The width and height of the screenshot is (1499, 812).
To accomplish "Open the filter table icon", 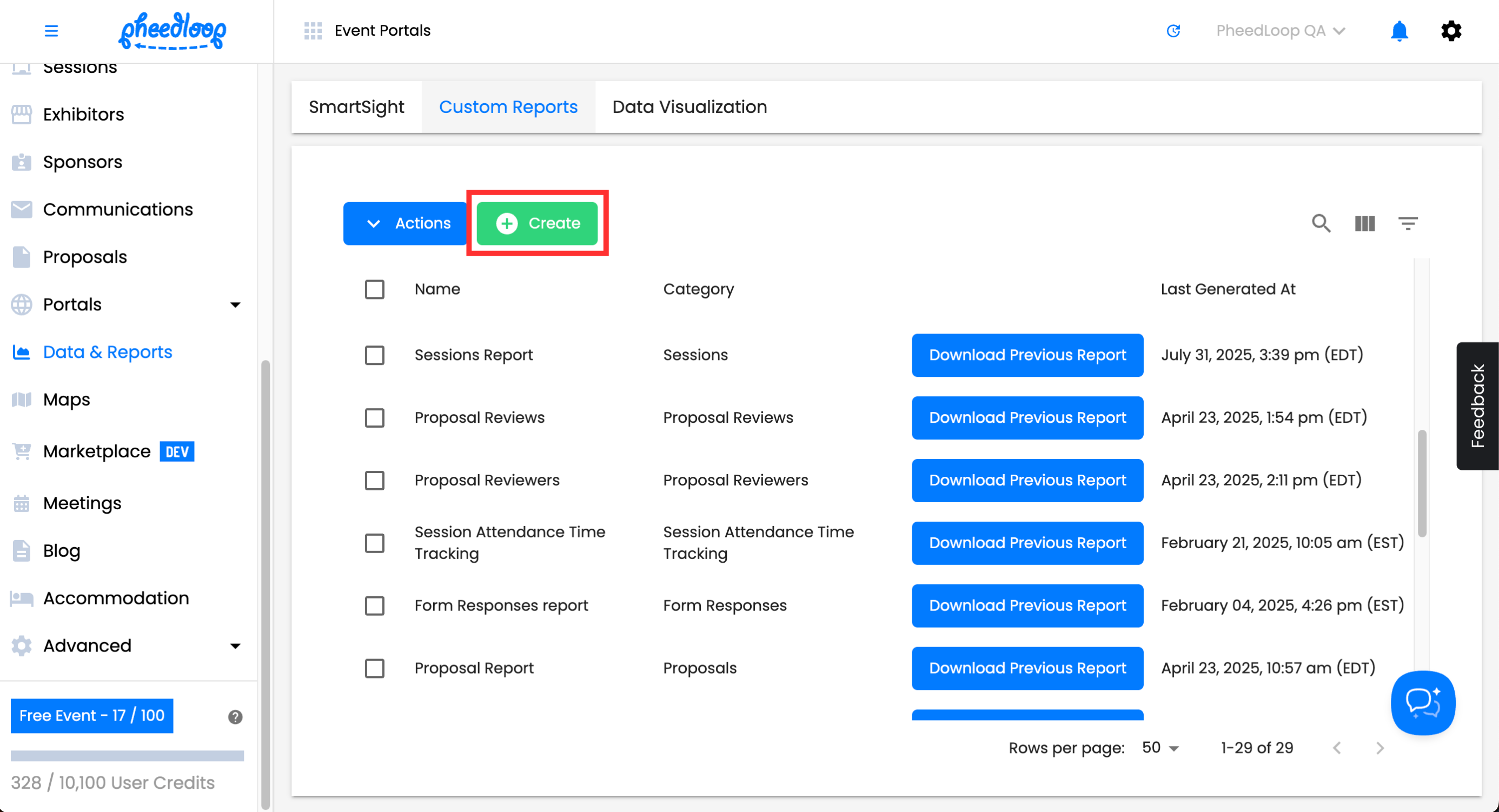I will click(1408, 223).
